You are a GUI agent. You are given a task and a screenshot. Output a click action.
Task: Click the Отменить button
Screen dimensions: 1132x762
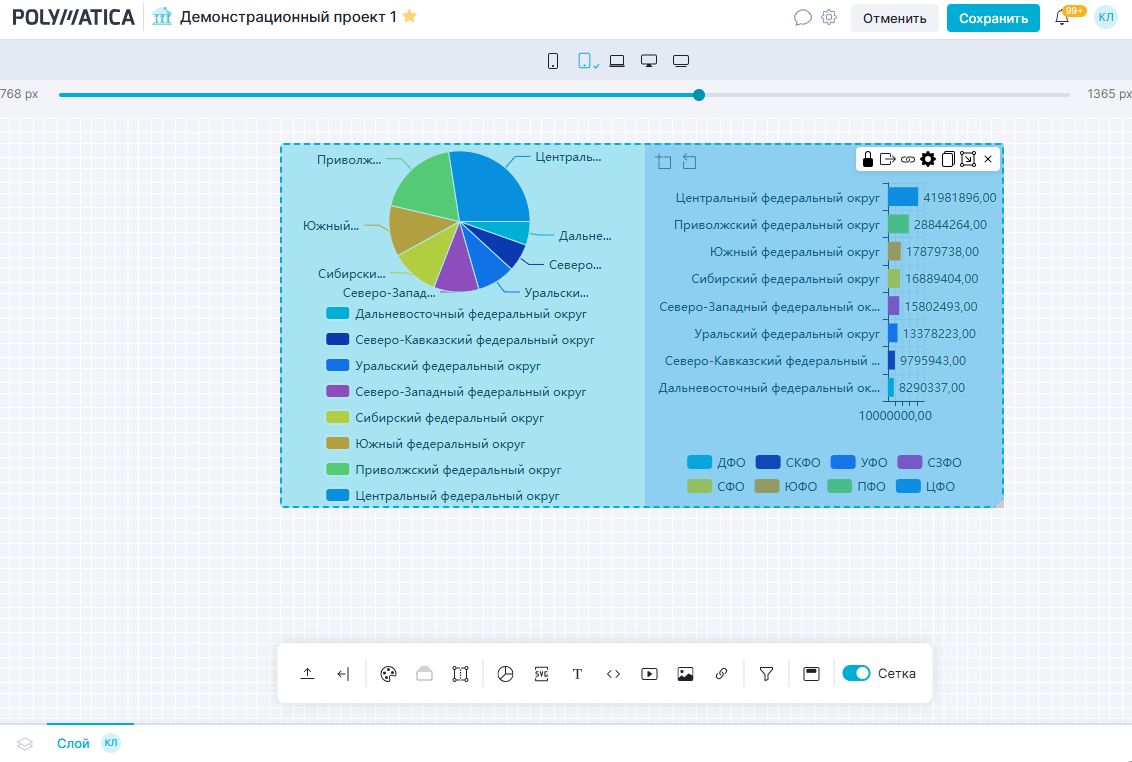[x=894, y=18]
